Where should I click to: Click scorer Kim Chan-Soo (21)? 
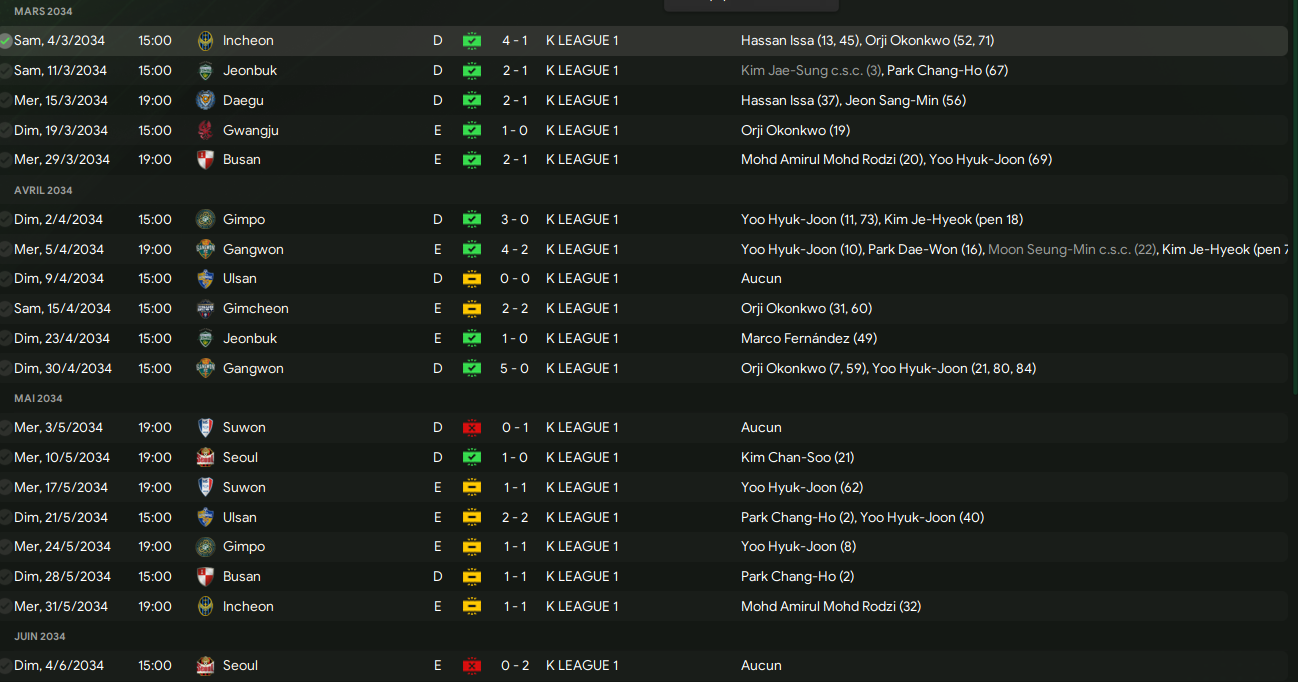[x=797, y=458]
